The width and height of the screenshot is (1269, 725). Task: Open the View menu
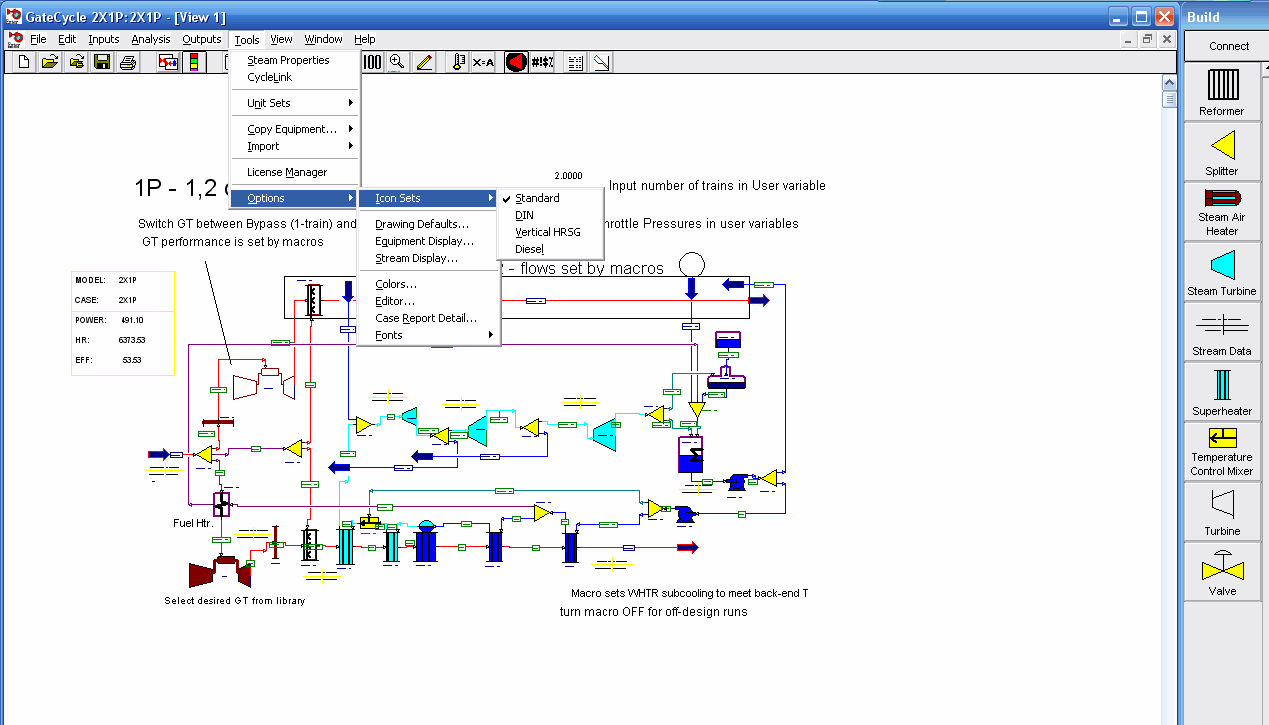(282, 39)
